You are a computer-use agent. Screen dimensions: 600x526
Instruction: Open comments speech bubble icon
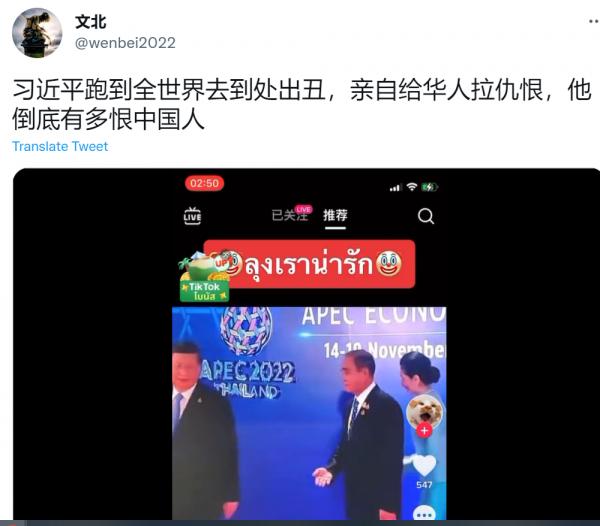pos(424,513)
